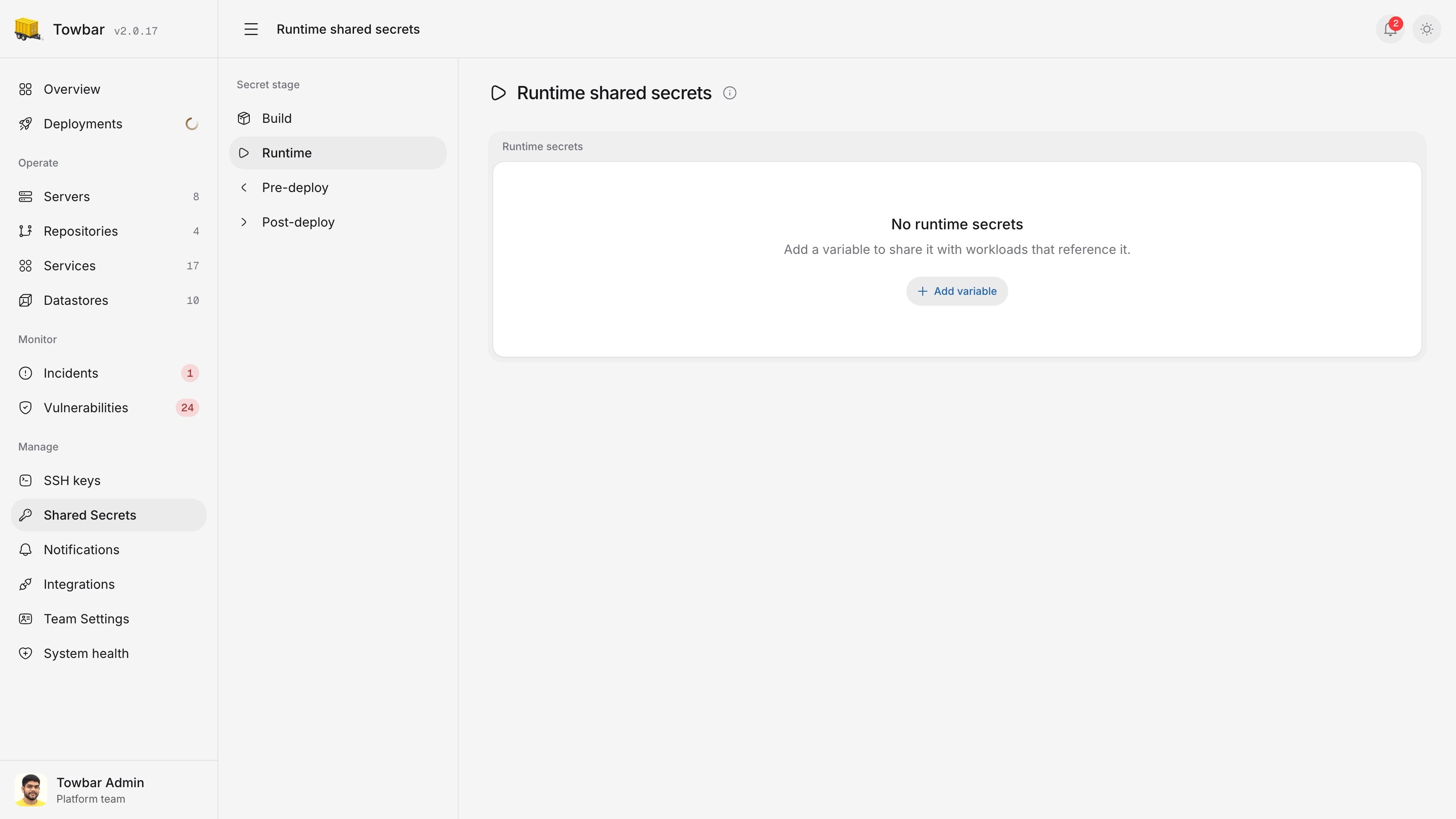Click the Add variable button
Screen dimensions: 1456x819
click(x=957, y=291)
